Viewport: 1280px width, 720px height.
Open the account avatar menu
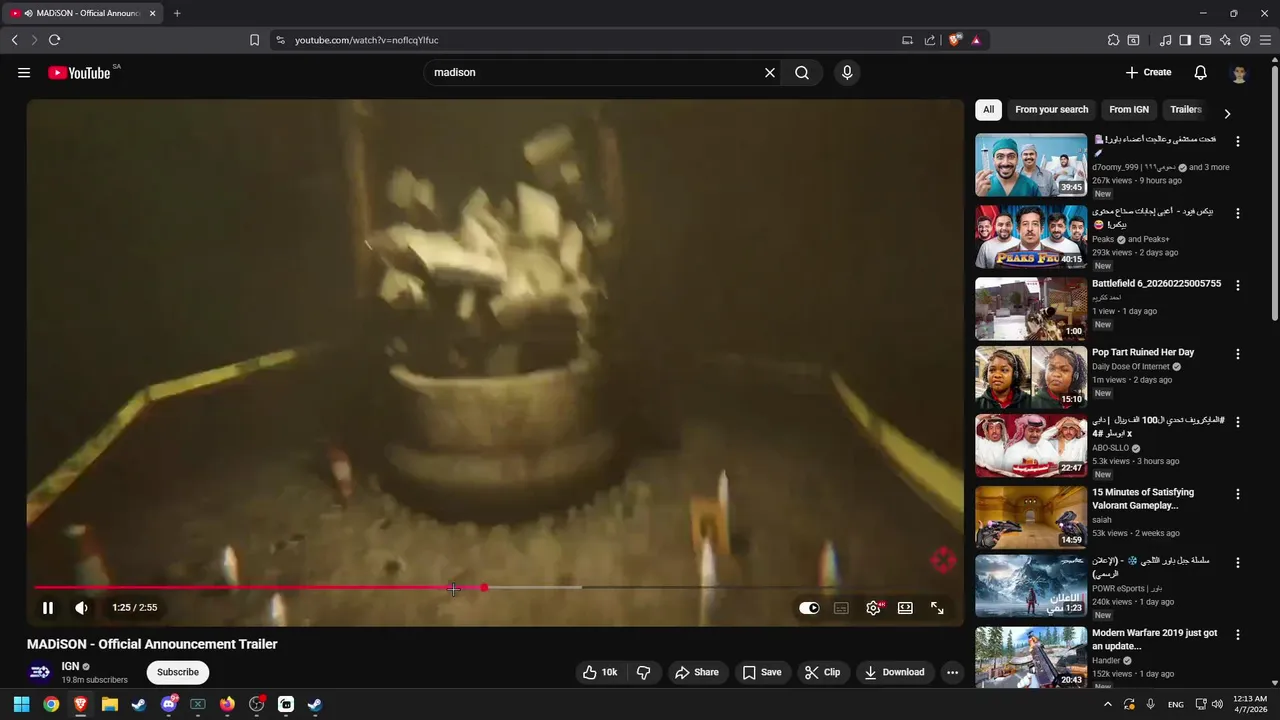point(1239,73)
